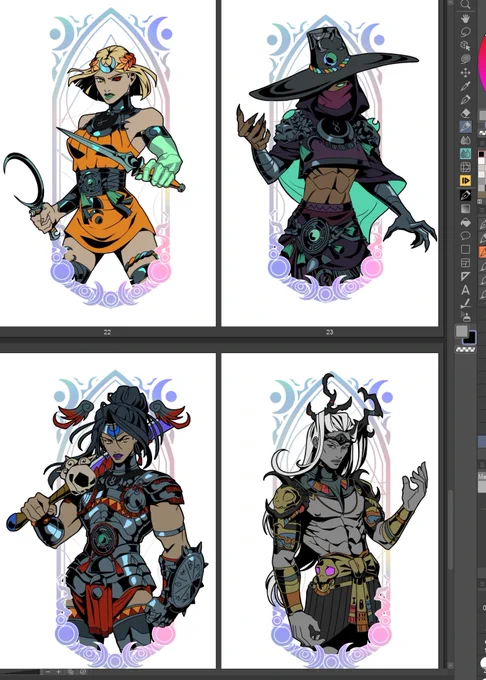The height and width of the screenshot is (680, 486).
Task: Open page 23 thumbnail with wide-hat witch
Action: [329, 163]
